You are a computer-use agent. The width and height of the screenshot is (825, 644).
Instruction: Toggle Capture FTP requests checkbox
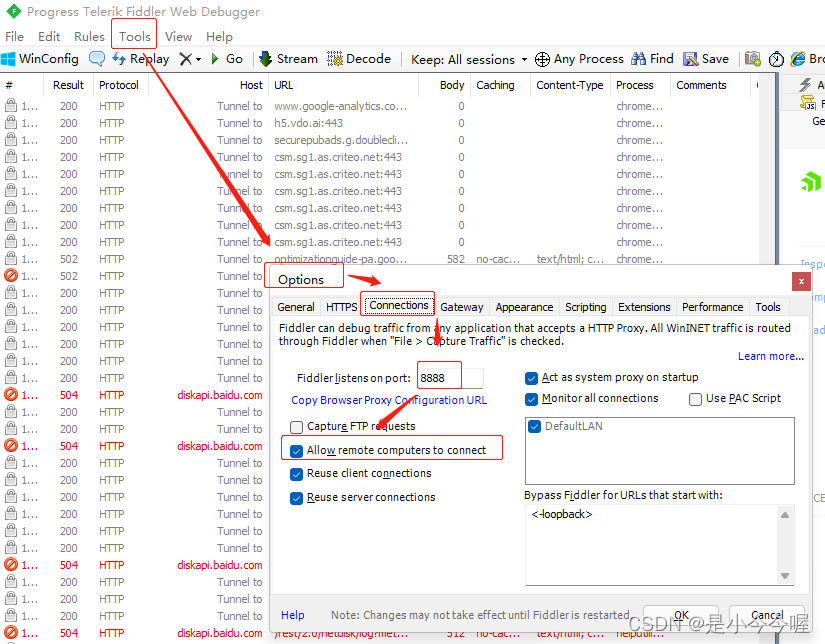296,427
